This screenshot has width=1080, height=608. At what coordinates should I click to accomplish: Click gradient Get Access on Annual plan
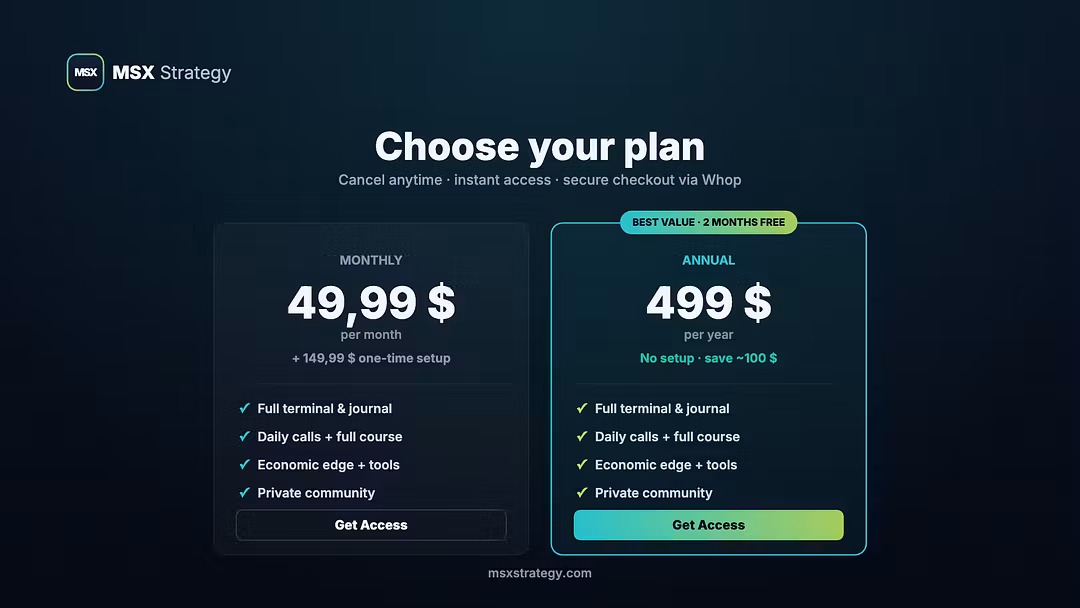click(708, 525)
